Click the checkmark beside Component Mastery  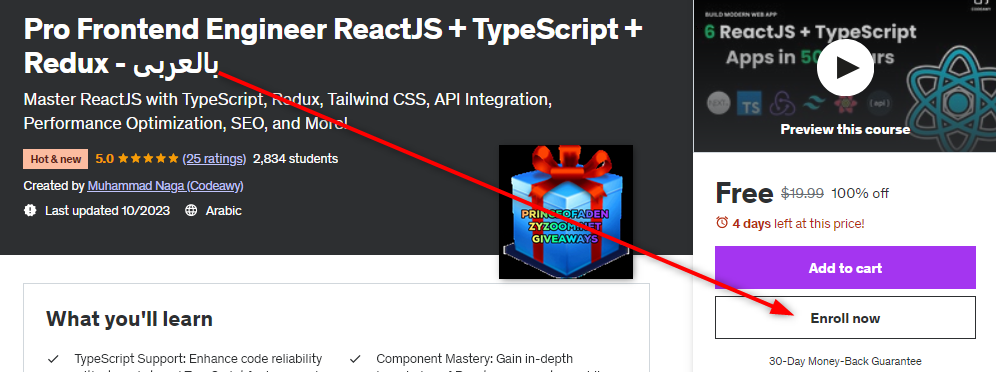coord(355,359)
